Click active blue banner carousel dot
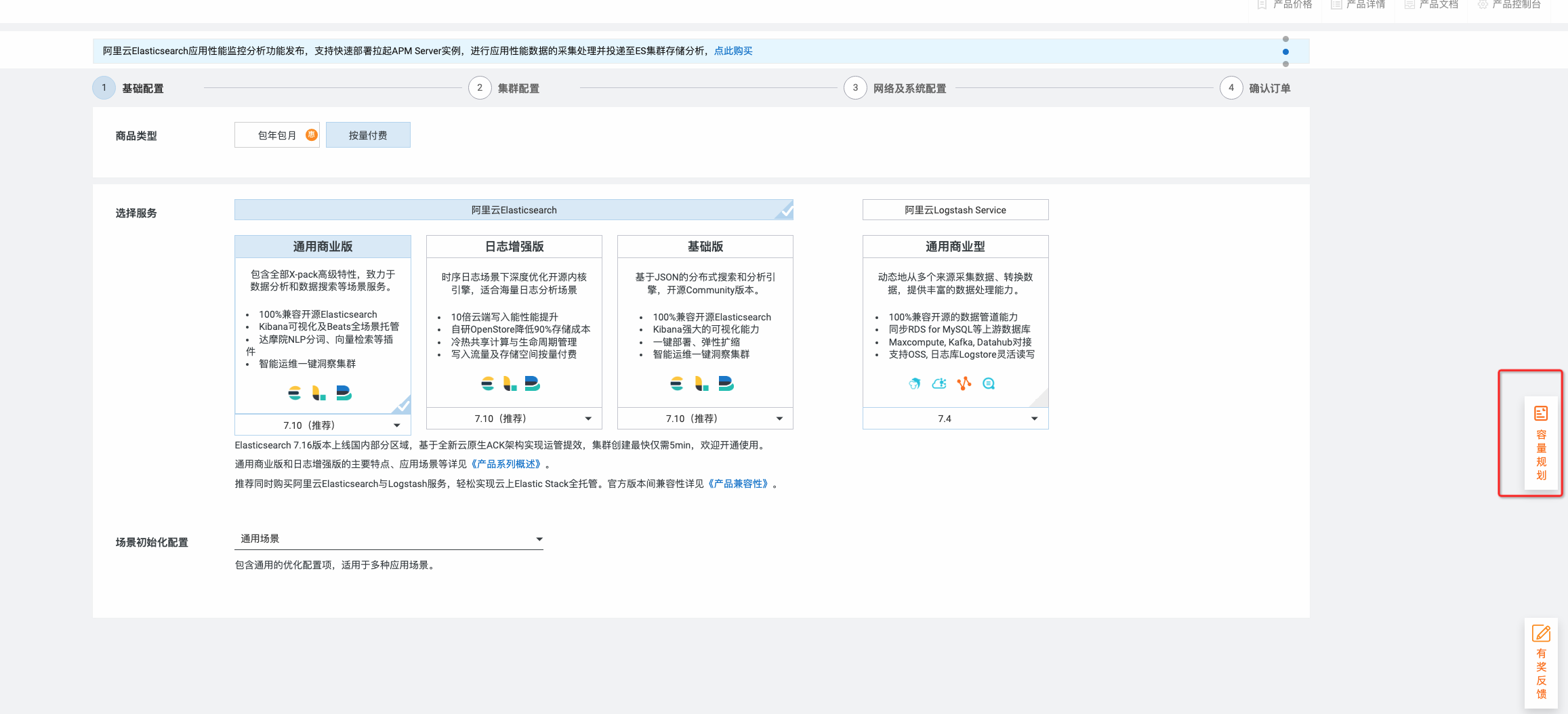Viewport: 1568px width, 714px height. pos(1285,51)
